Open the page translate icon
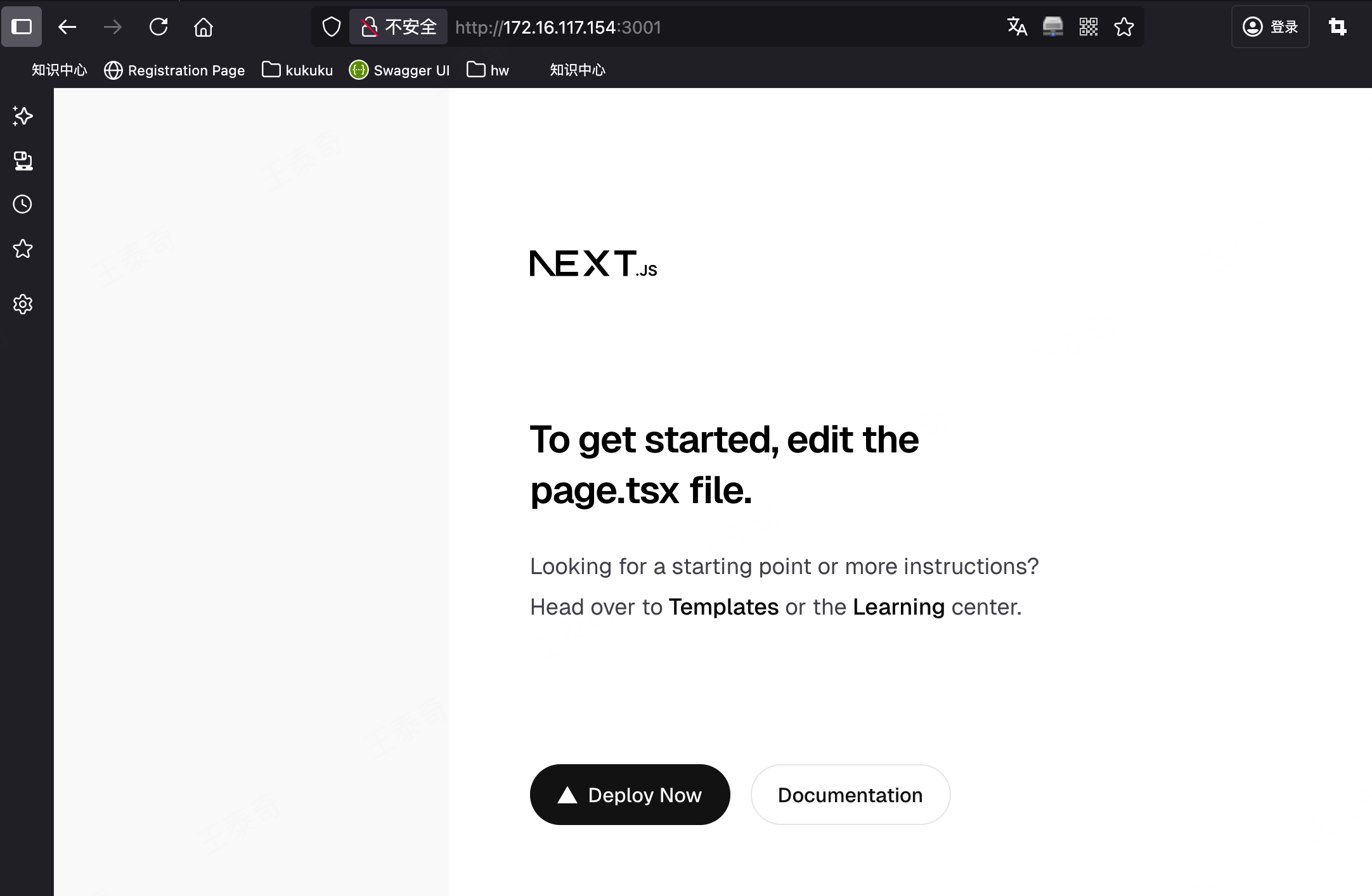The width and height of the screenshot is (1372, 896). [x=1017, y=27]
